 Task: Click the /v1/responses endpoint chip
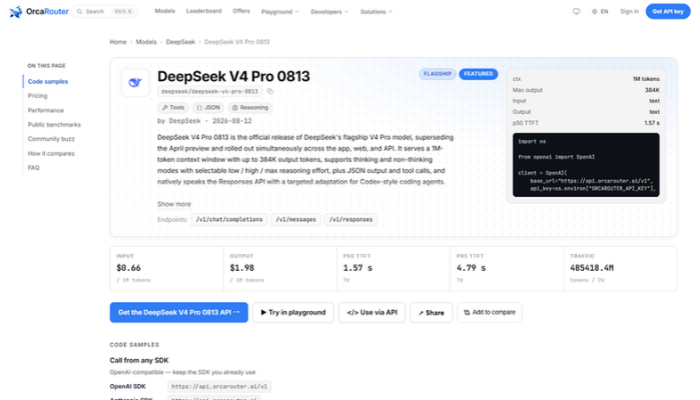click(x=350, y=220)
